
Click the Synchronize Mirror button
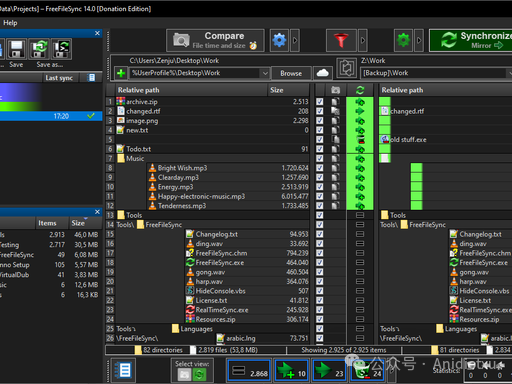coord(471,40)
